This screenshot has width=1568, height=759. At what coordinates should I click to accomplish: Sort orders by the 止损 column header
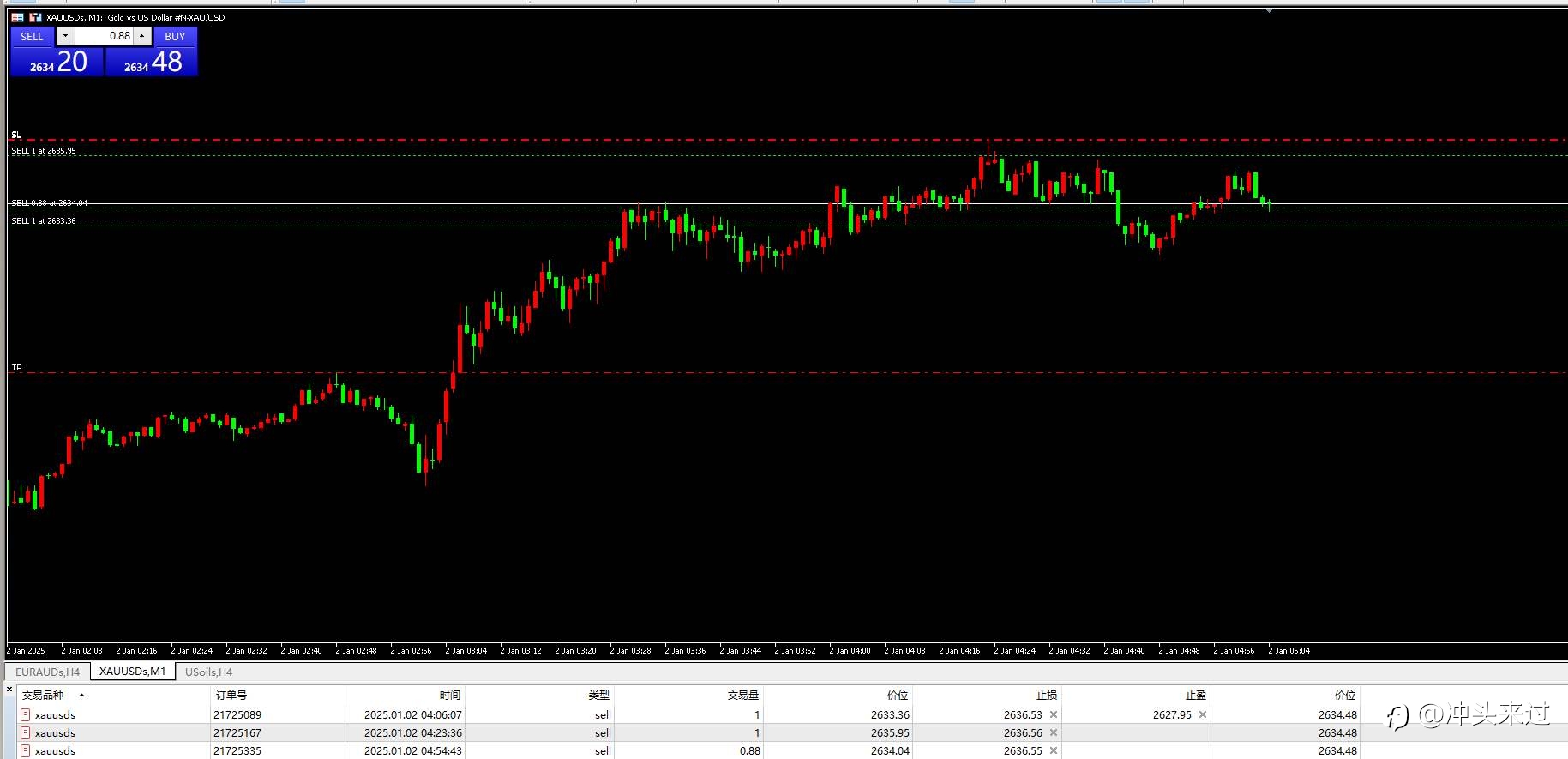(x=1047, y=695)
